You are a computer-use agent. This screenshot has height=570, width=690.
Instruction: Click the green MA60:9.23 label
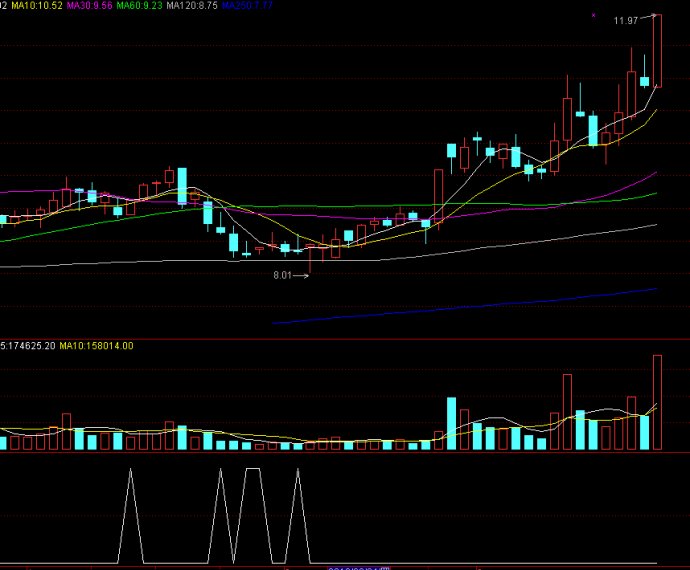point(140,6)
